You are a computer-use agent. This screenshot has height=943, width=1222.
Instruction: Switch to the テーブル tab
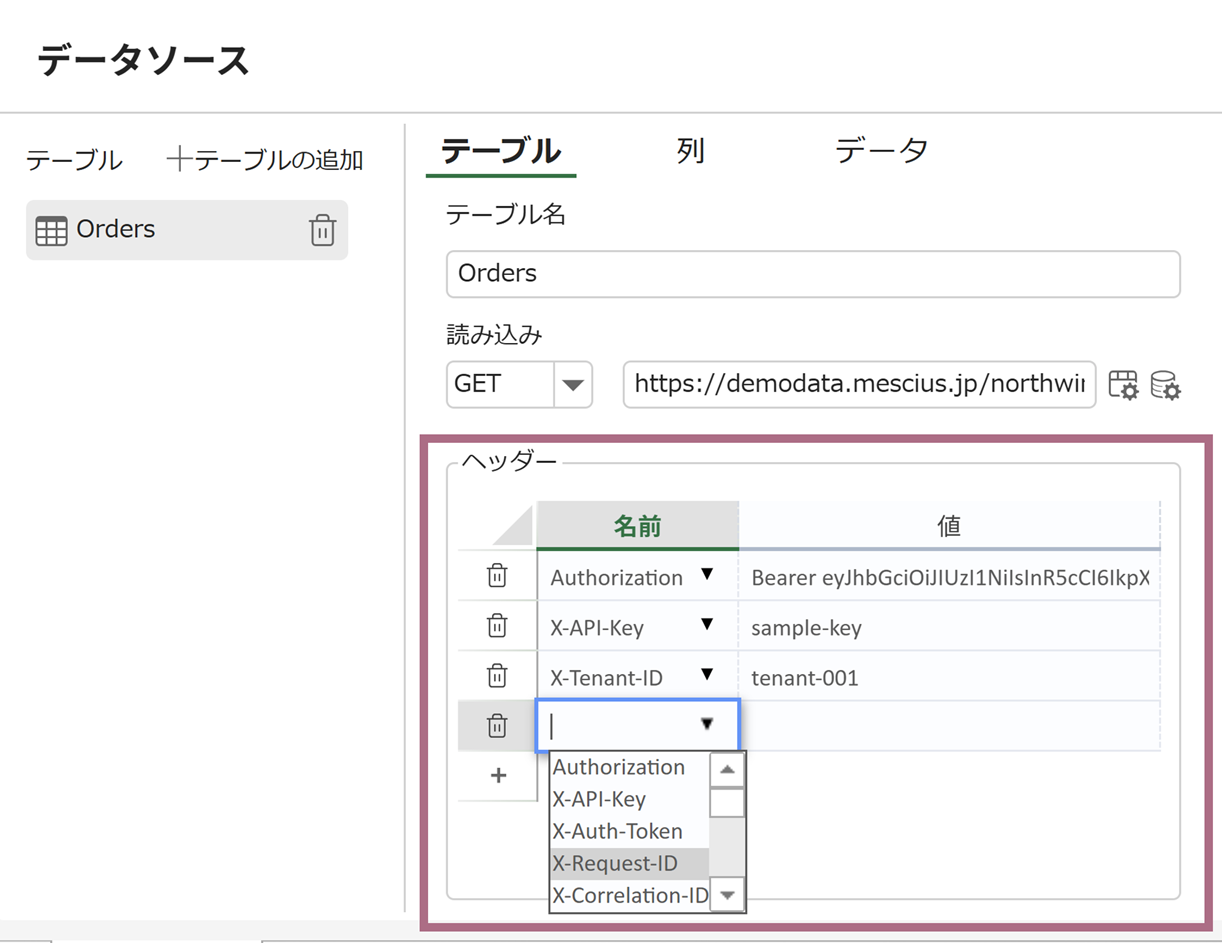click(501, 151)
